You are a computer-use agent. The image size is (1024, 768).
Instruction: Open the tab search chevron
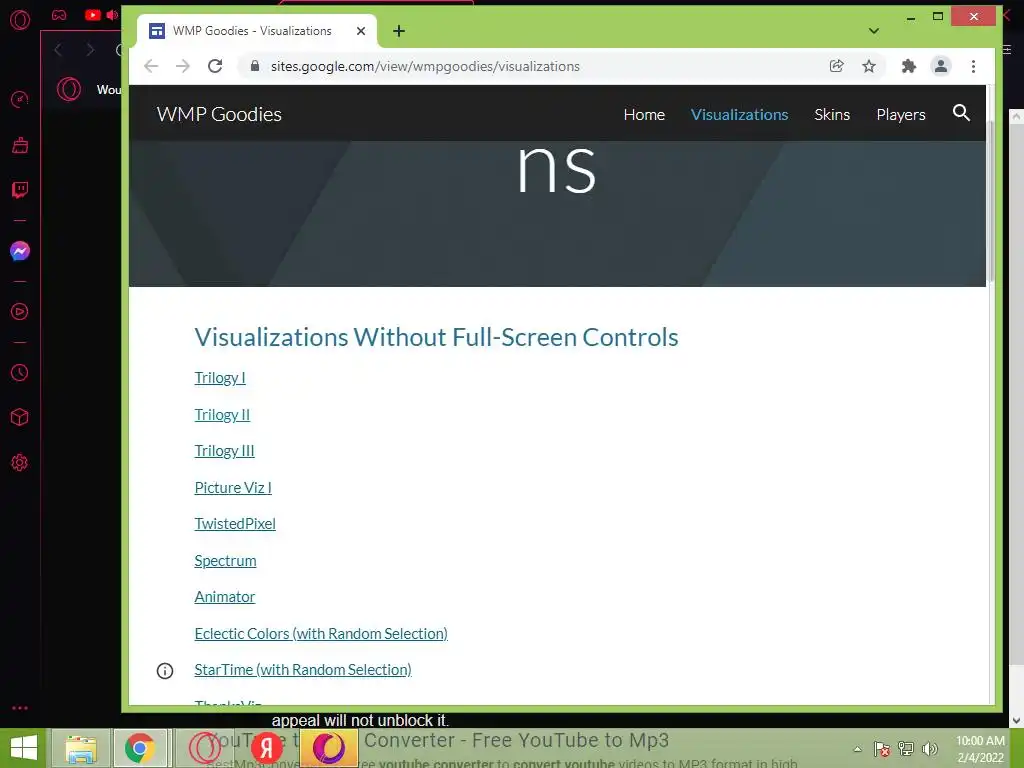(x=874, y=31)
